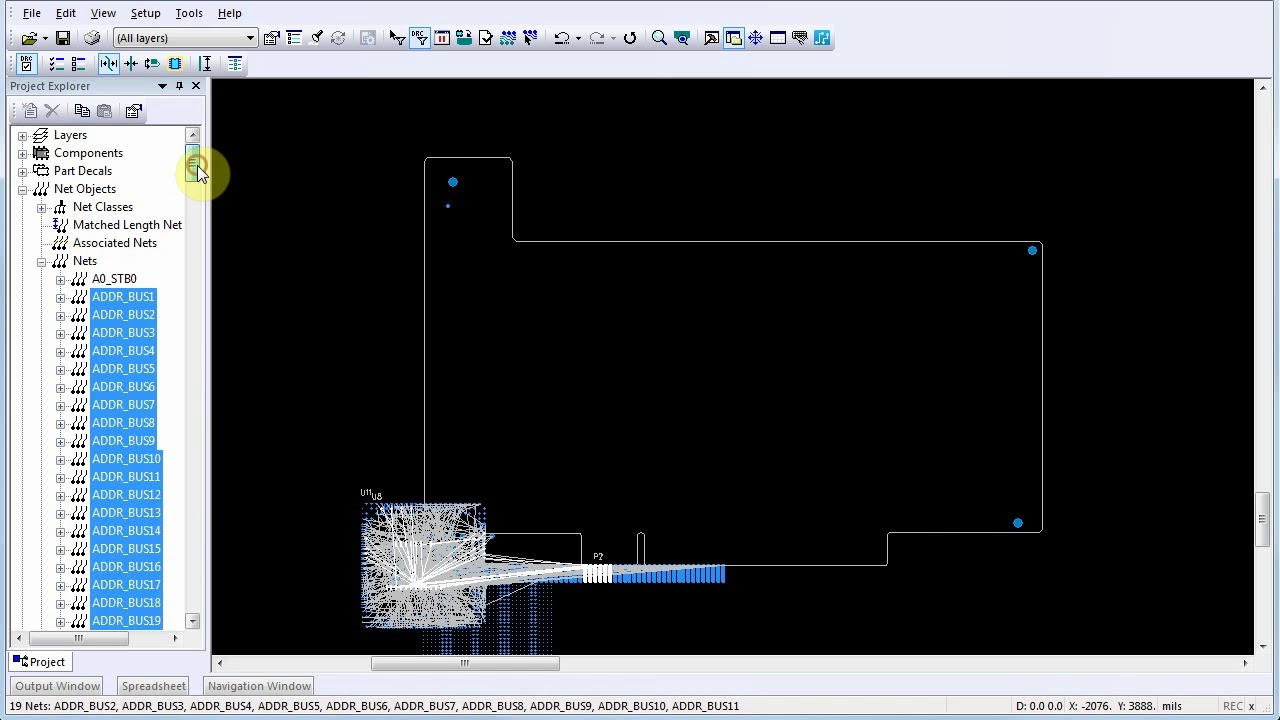Open the Setup menu
This screenshot has width=1280, height=720.
[145, 13]
